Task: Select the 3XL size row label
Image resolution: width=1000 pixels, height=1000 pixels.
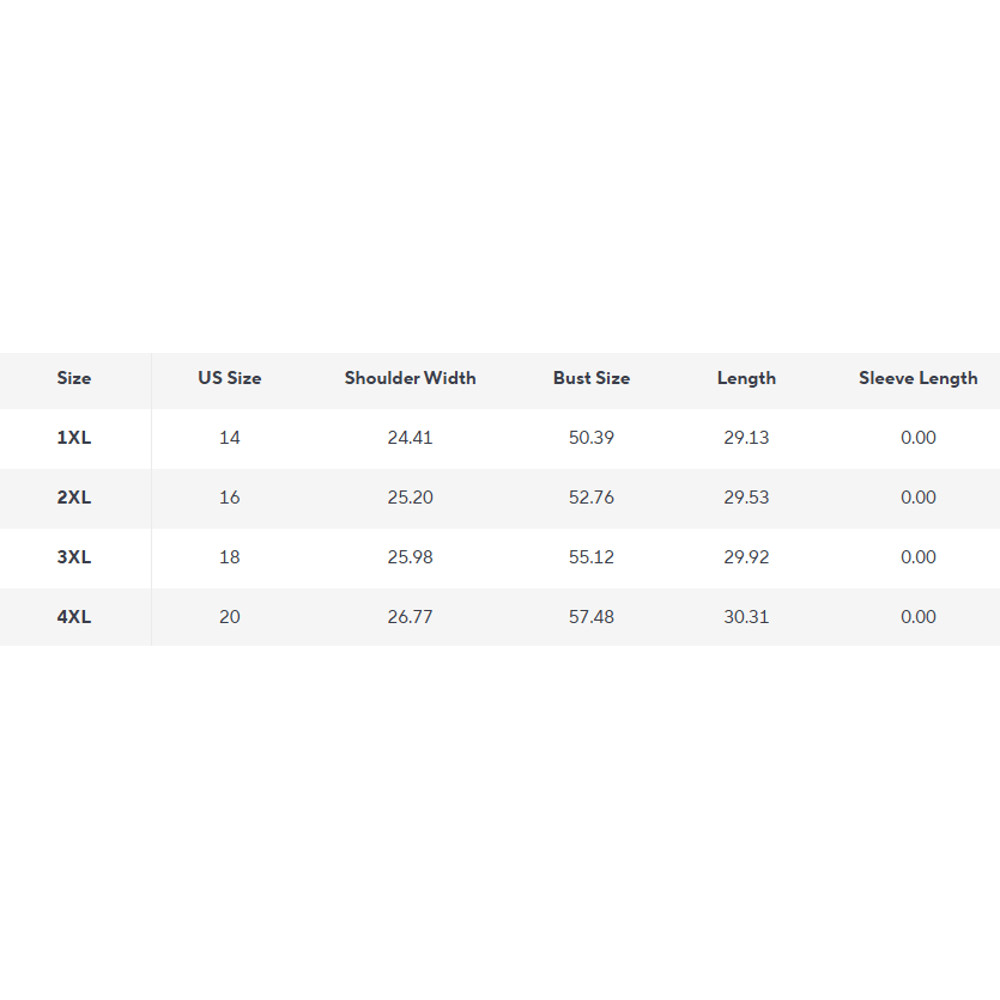Action: tap(74, 557)
